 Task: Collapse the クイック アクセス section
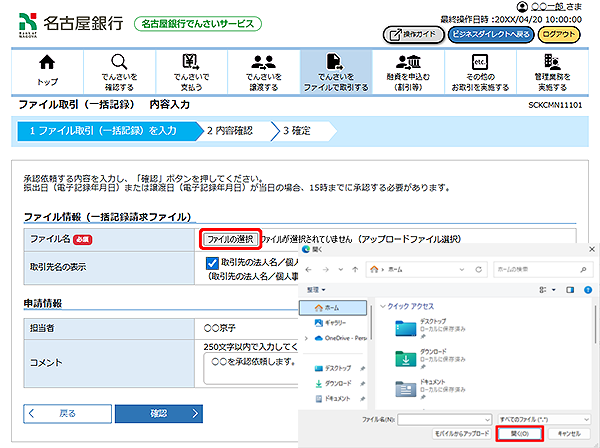click(383, 307)
